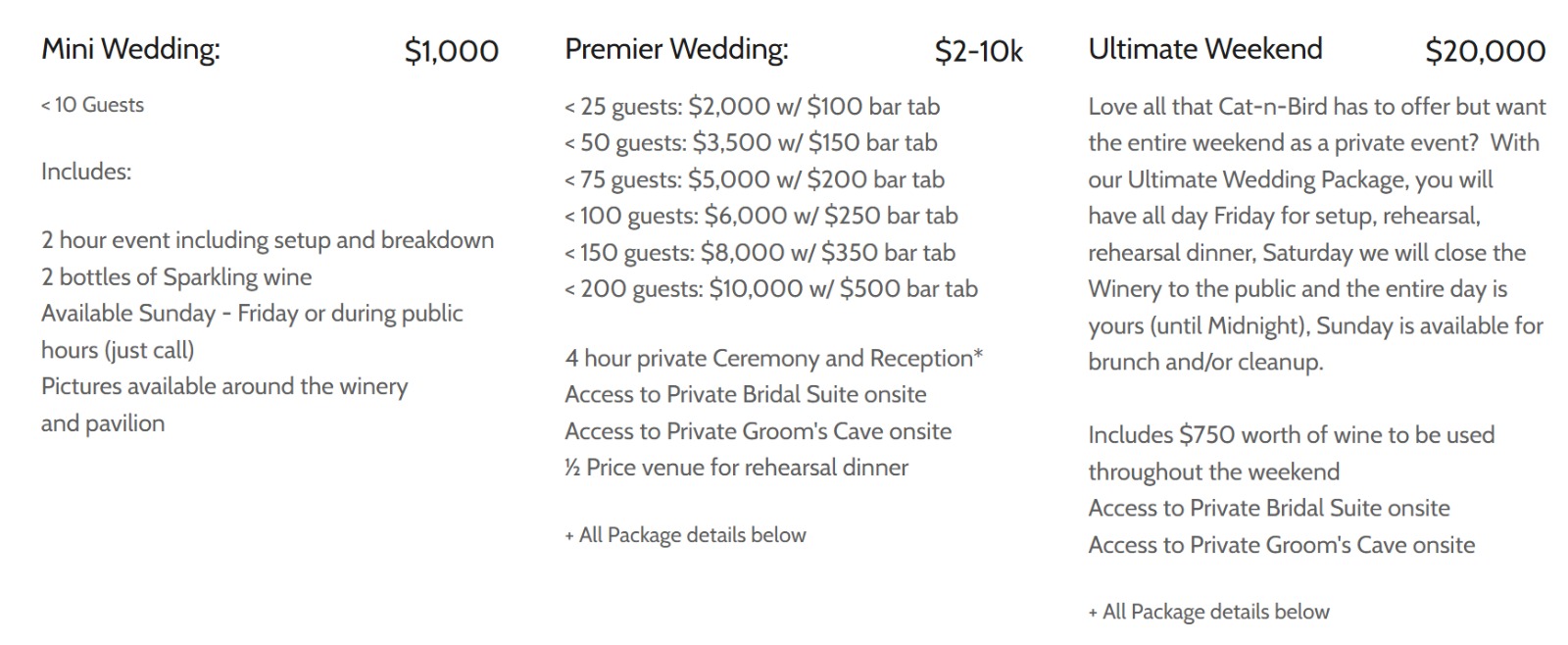Click 'Includes $750 worth of wine' text

(x=1291, y=435)
